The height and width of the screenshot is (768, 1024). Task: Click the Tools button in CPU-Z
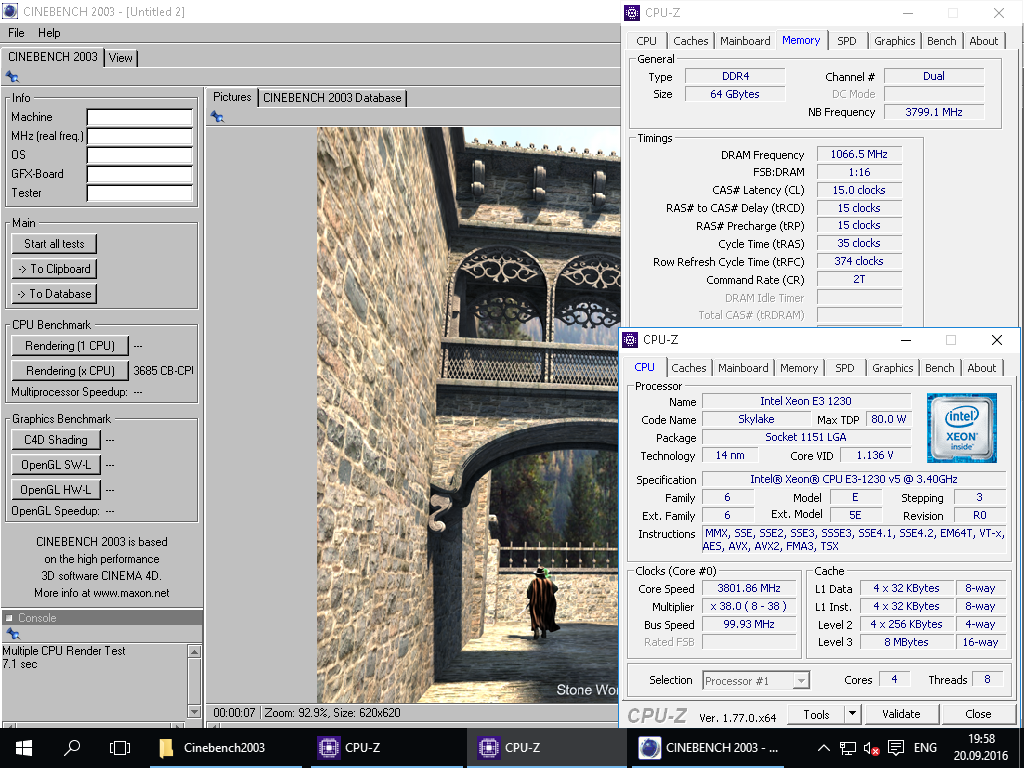point(816,714)
